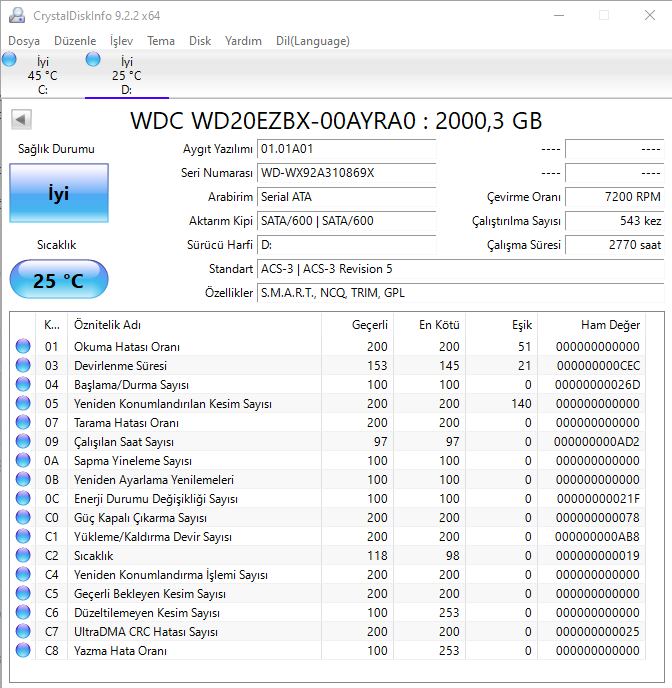Click the Çalışma Süresi value 2770 saat
Image resolution: width=672 pixels, height=688 pixels.
coord(615,244)
